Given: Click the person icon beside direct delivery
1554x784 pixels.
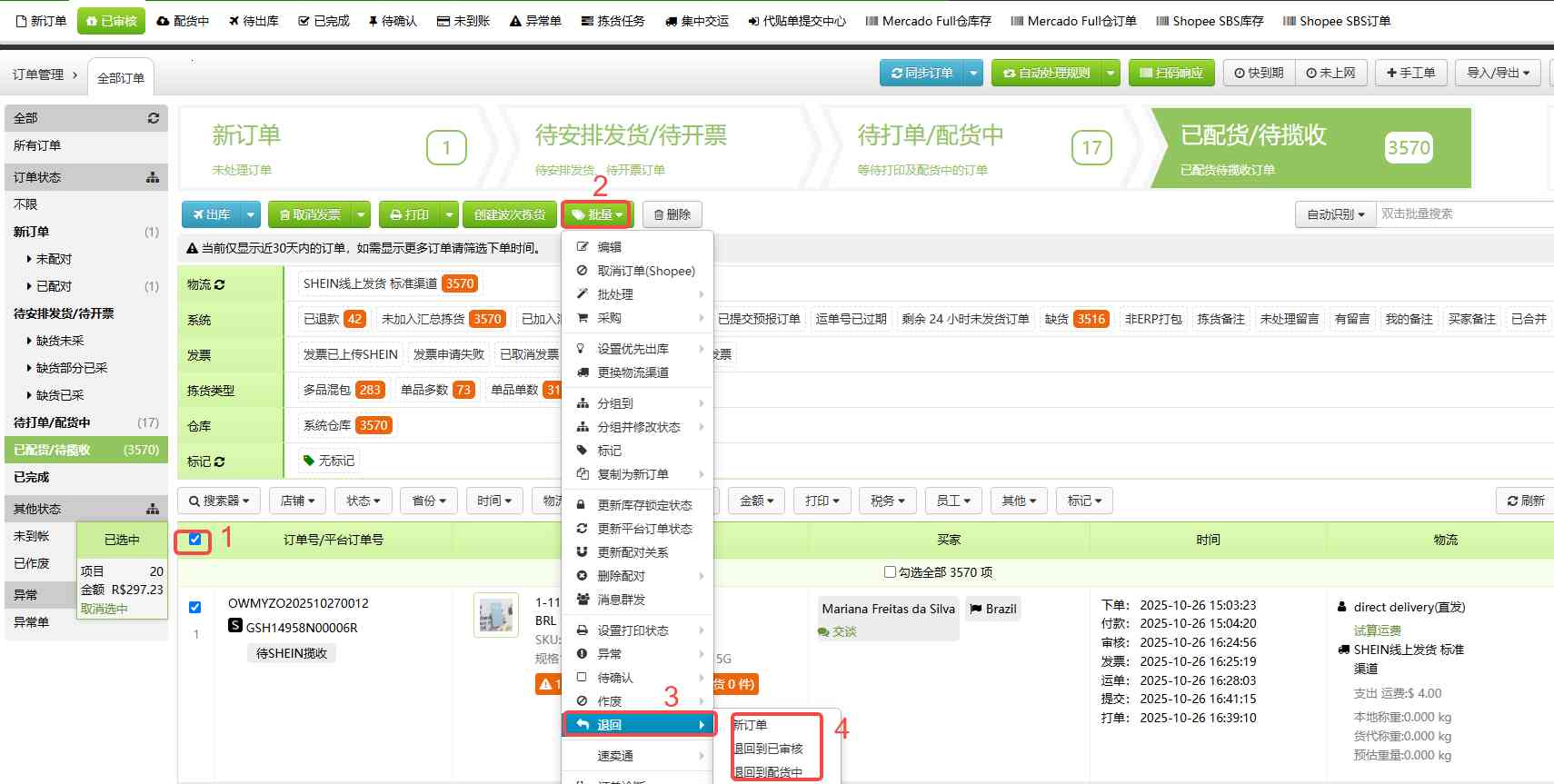Looking at the screenshot, I should click(x=1342, y=607).
